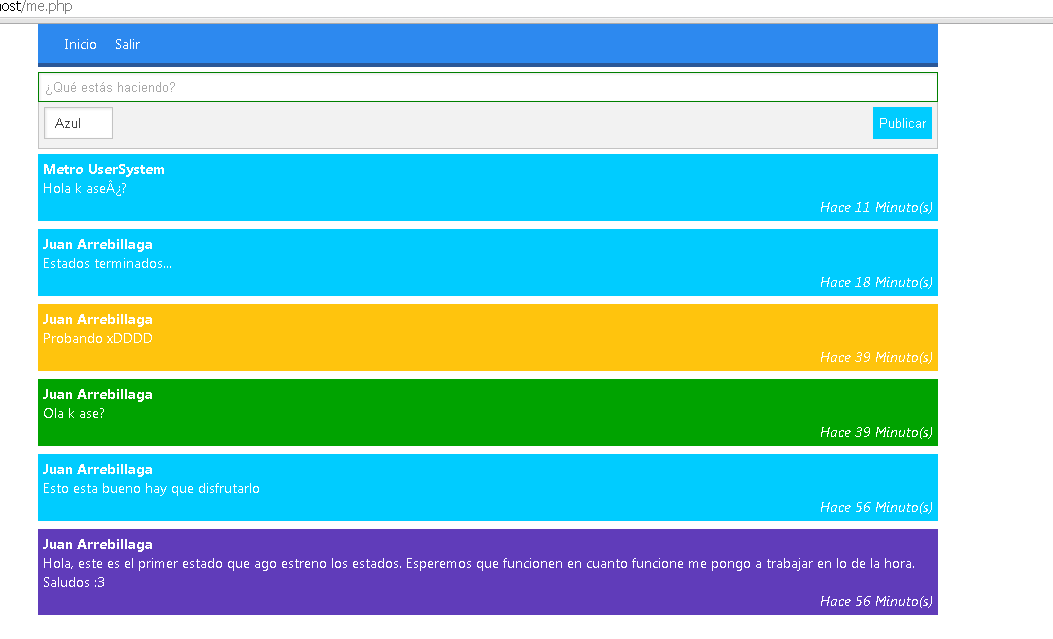
Task: Click the text 'Estados terminados...'
Action: tap(107, 264)
